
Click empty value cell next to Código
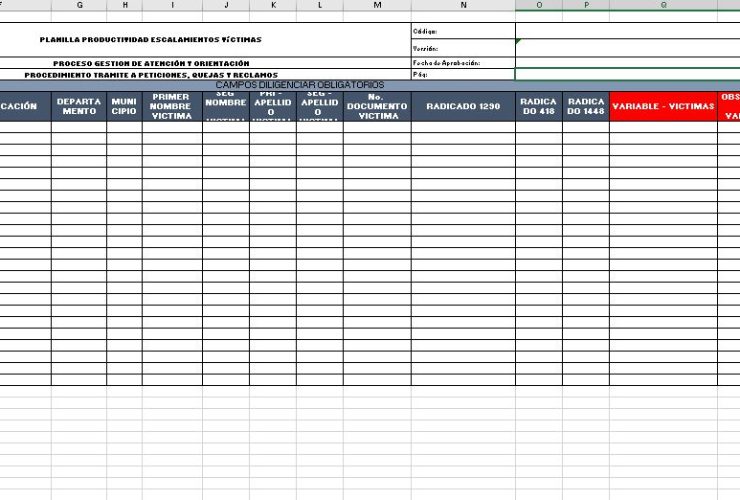(x=628, y=31)
